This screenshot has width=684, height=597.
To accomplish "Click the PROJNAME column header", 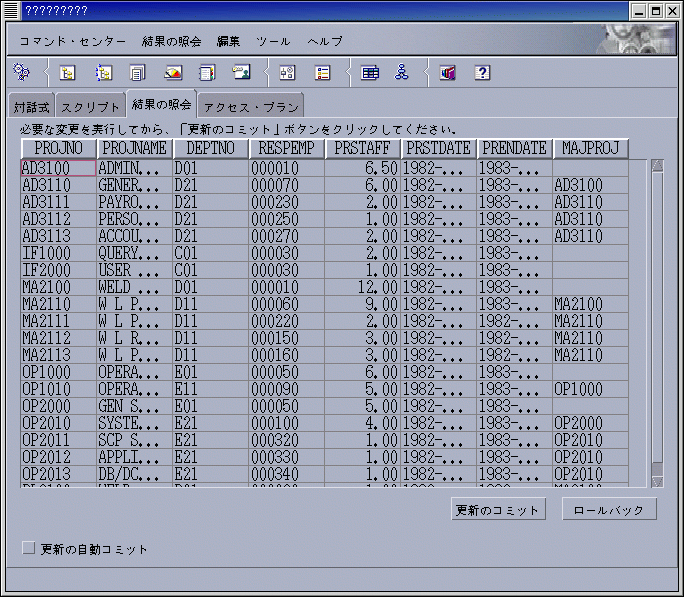I will [134, 148].
